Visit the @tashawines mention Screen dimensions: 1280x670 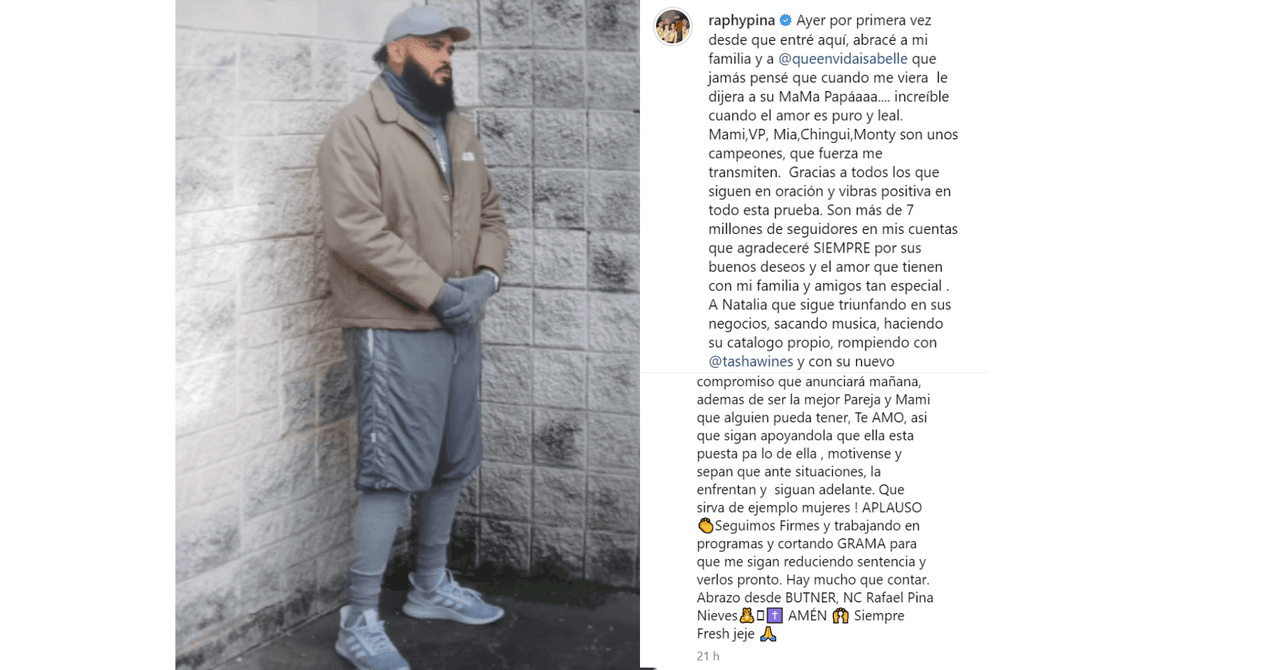(751, 362)
